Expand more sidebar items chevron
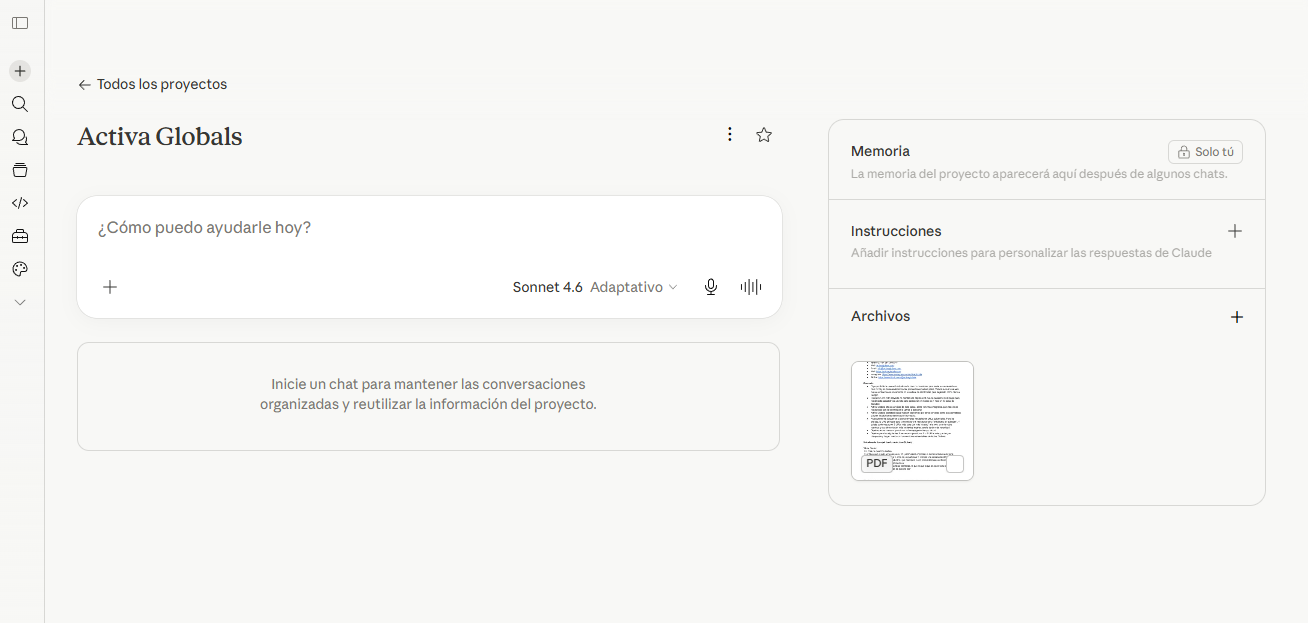 [x=20, y=302]
